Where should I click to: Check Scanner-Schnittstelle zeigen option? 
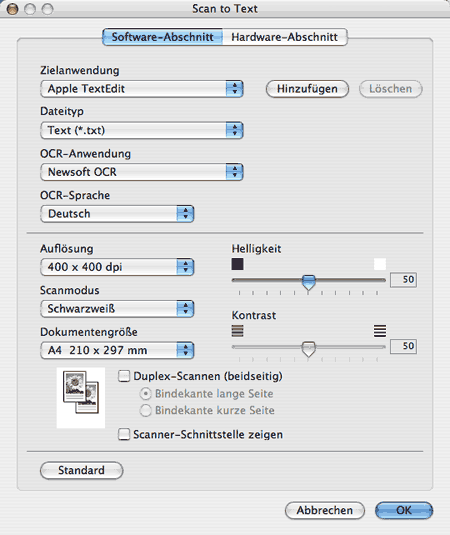point(124,434)
